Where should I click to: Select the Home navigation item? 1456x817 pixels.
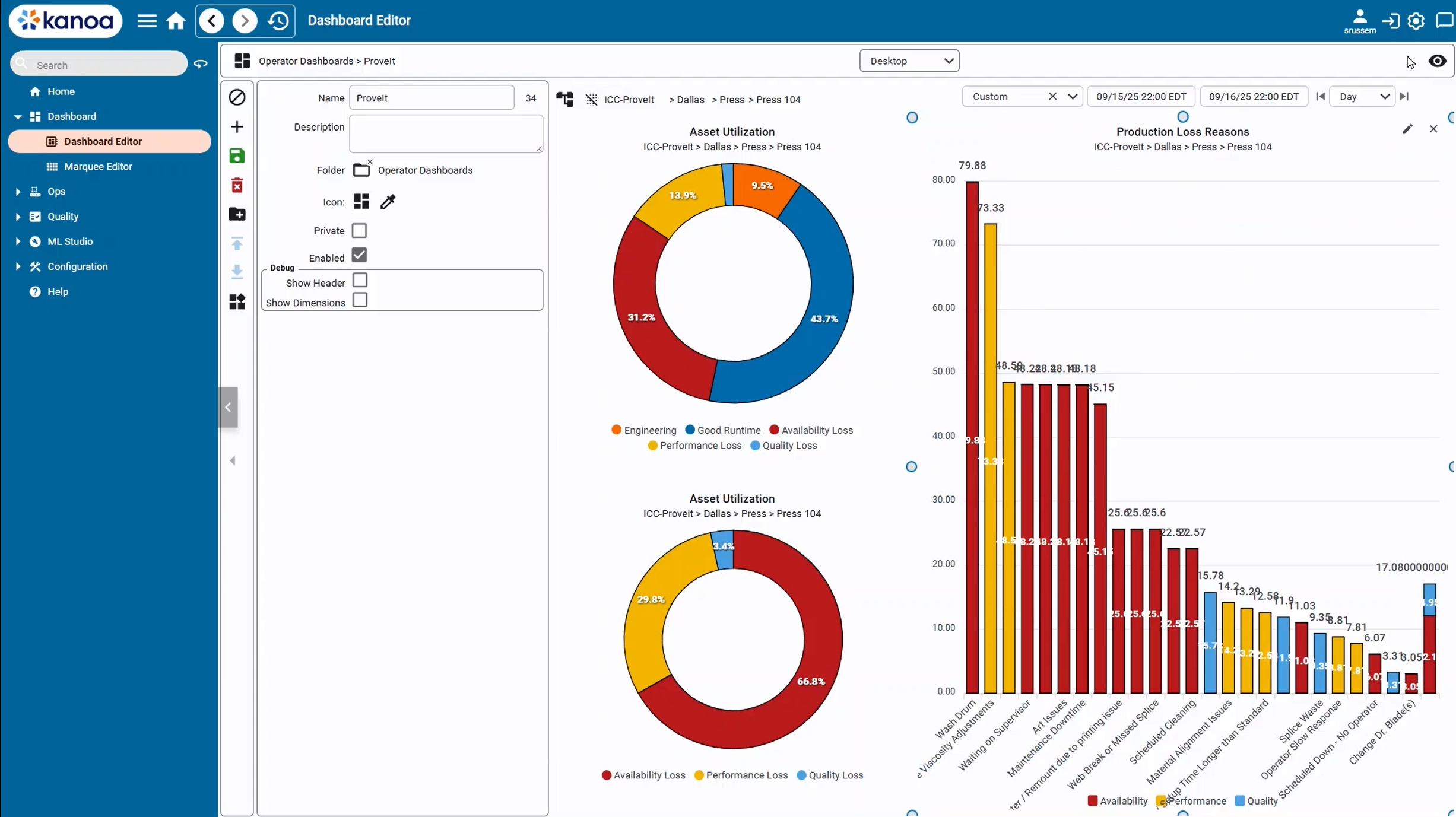(61, 91)
